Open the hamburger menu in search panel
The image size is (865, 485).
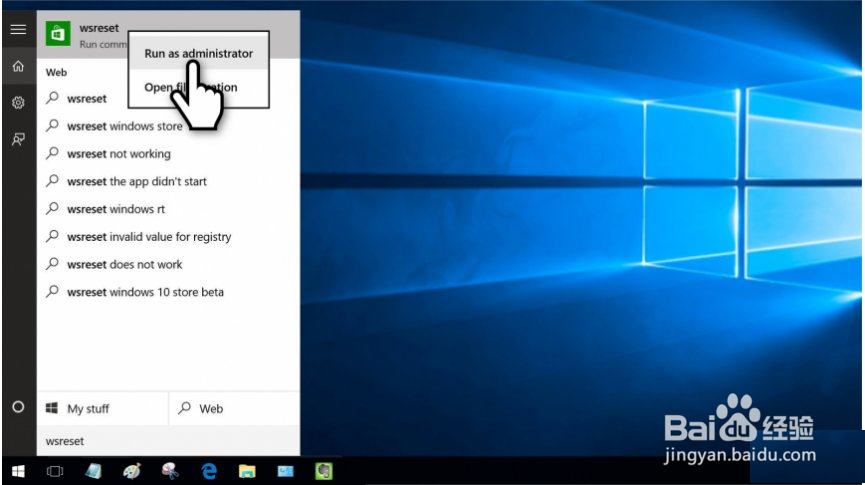(x=18, y=29)
